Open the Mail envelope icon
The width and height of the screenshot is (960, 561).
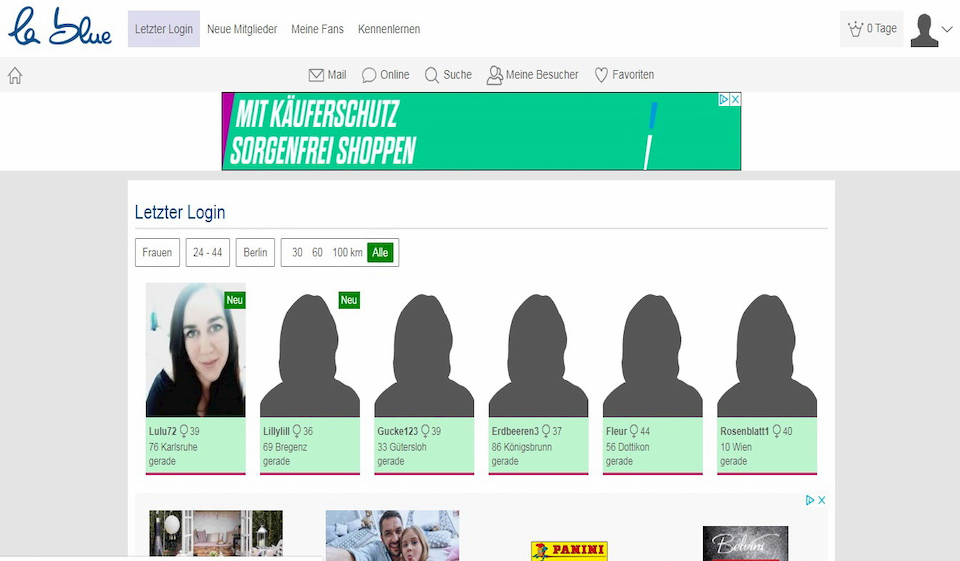(x=316, y=75)
